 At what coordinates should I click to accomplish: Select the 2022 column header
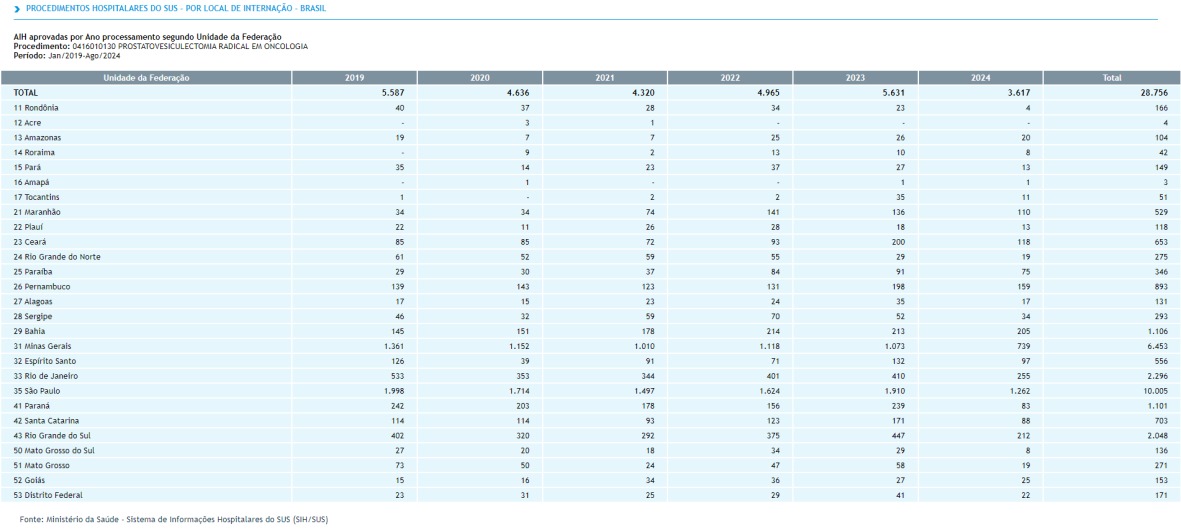pyautogui.click(x=730, y=77)
